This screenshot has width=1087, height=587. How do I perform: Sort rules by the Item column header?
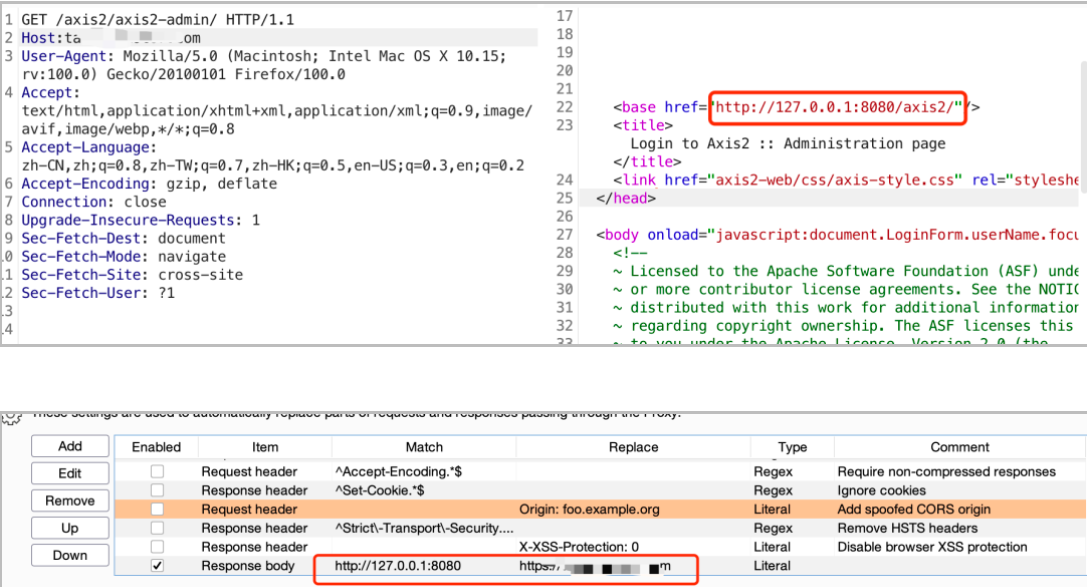265,447
